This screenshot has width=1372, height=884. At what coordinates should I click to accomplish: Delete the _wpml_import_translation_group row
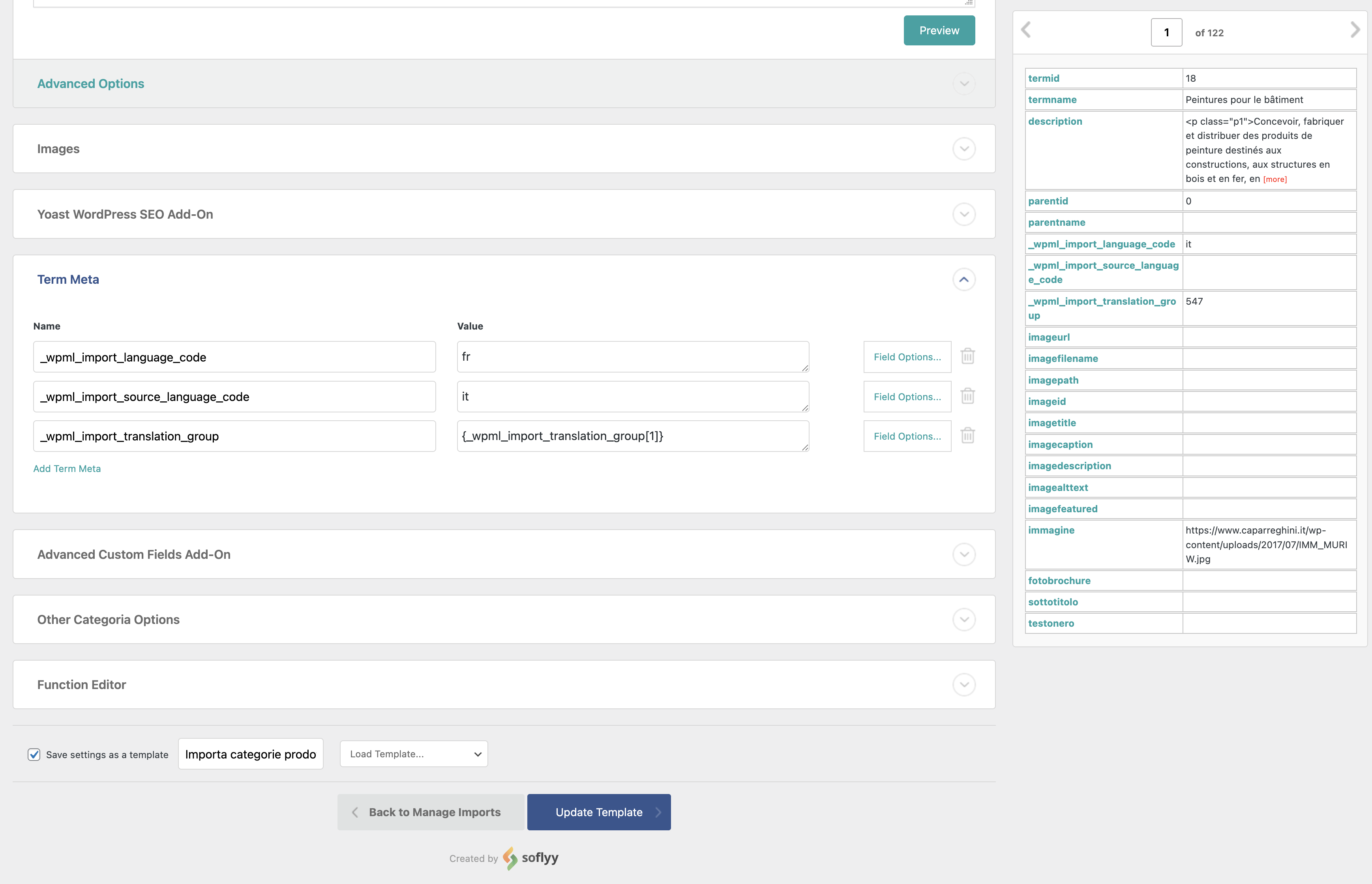click(x=967, y=436)
